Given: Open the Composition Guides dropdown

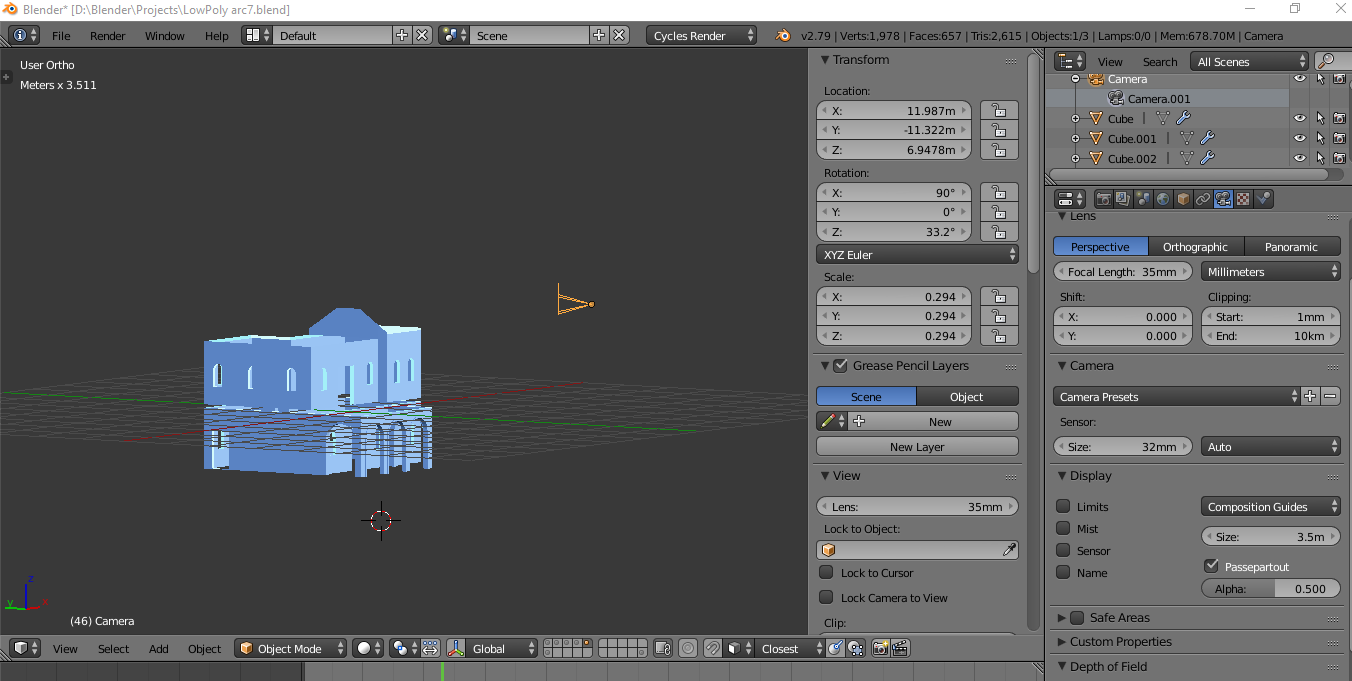Looking at the screenshot, I should (x=1270, y=507).
